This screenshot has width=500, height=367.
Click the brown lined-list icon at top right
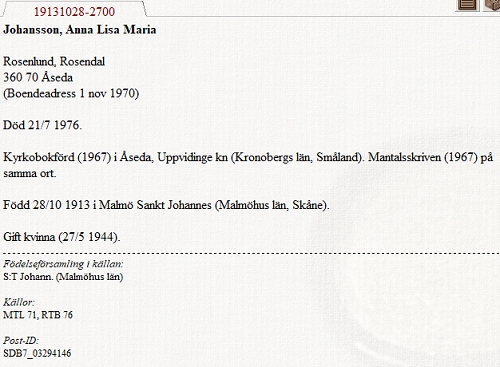[x=467, y=5]
